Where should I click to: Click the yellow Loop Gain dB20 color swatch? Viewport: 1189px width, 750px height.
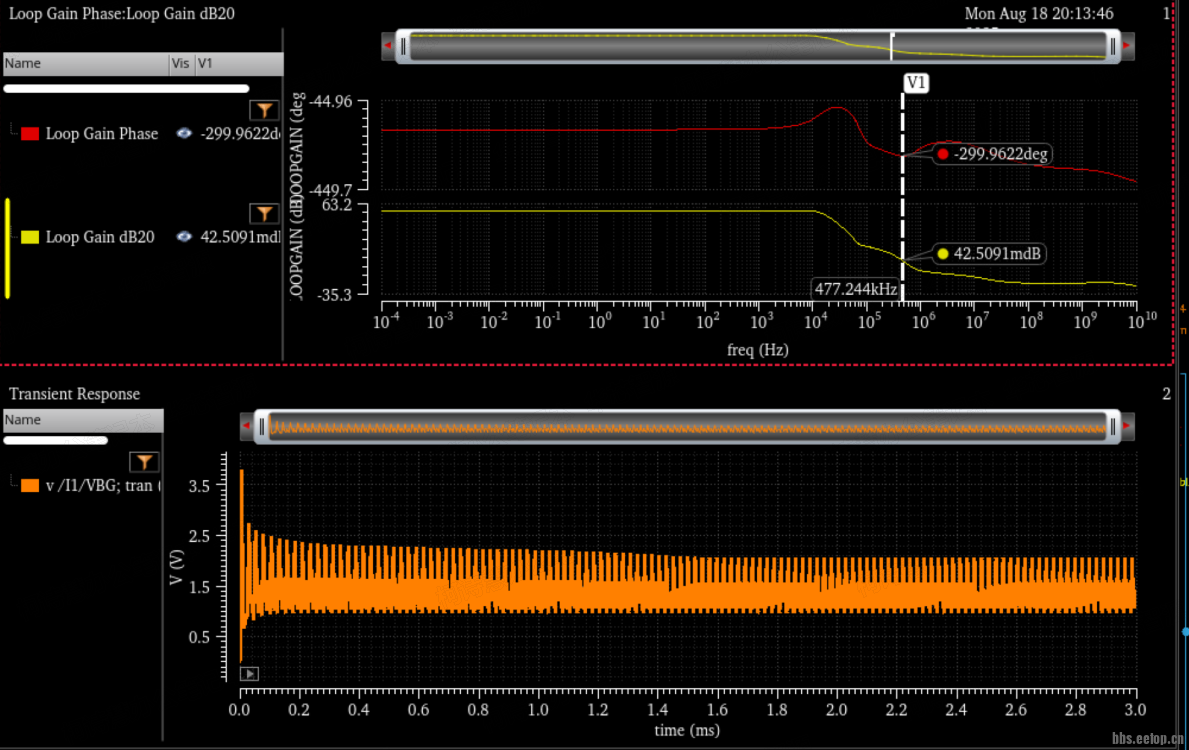30,237
